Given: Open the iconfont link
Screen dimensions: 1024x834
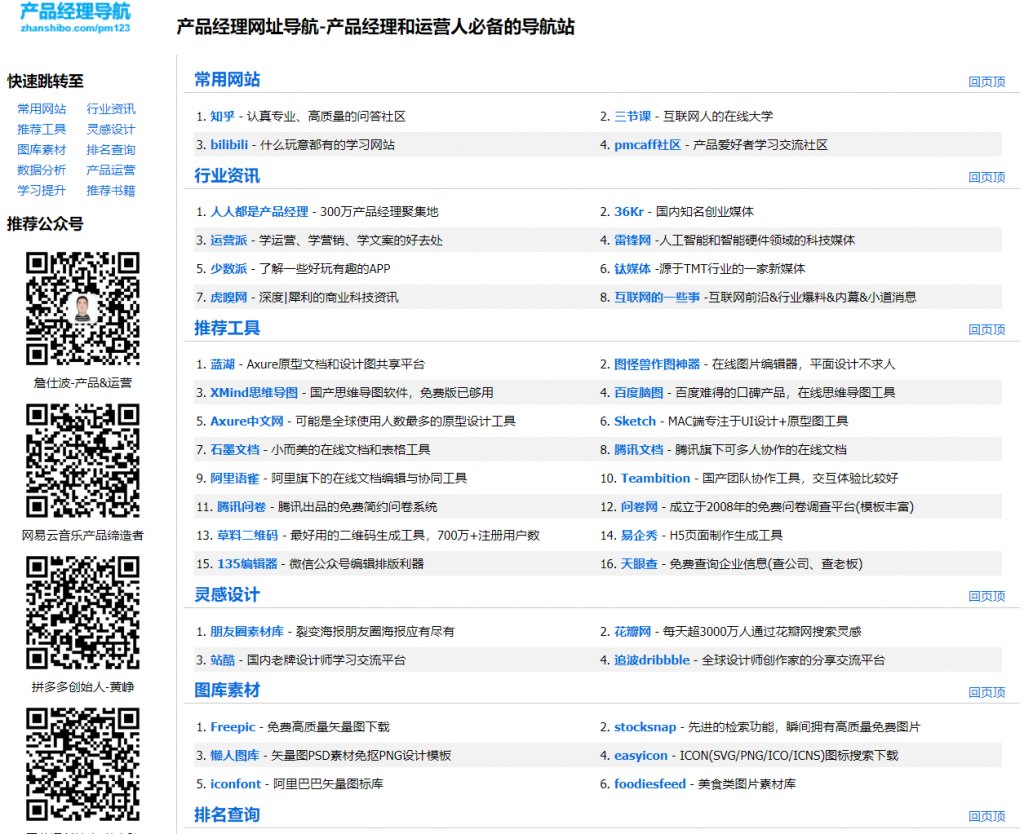Looking at the screenshot, I should [236, 784].
